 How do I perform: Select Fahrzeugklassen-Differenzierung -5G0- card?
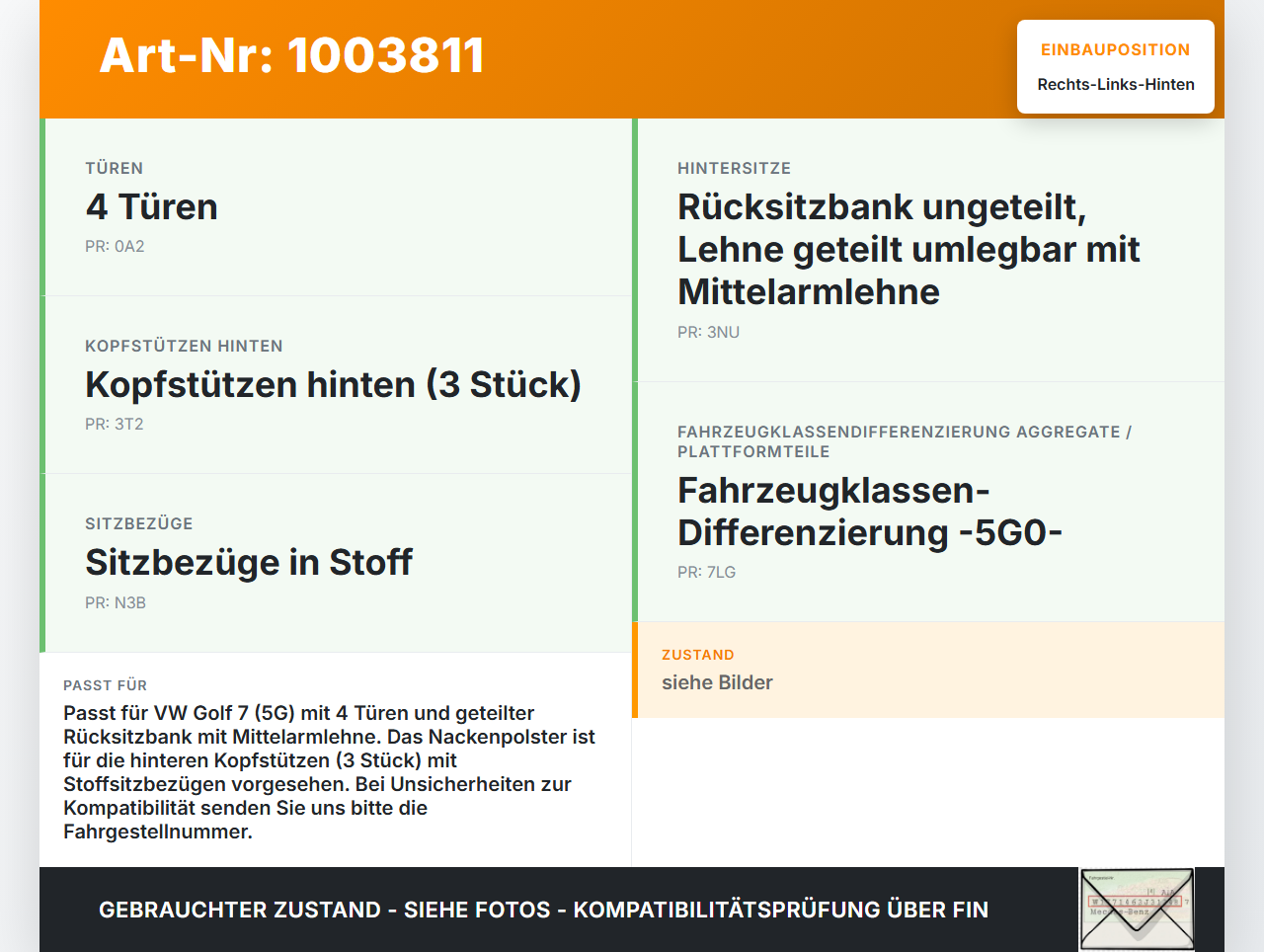click(928, 502)
